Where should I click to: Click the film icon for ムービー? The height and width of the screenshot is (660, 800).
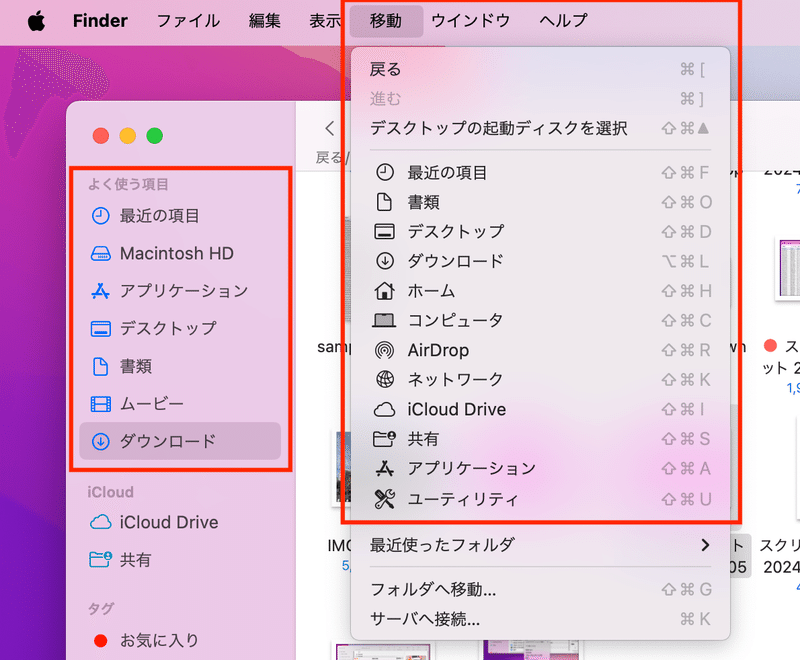click(x=101, y=404)
